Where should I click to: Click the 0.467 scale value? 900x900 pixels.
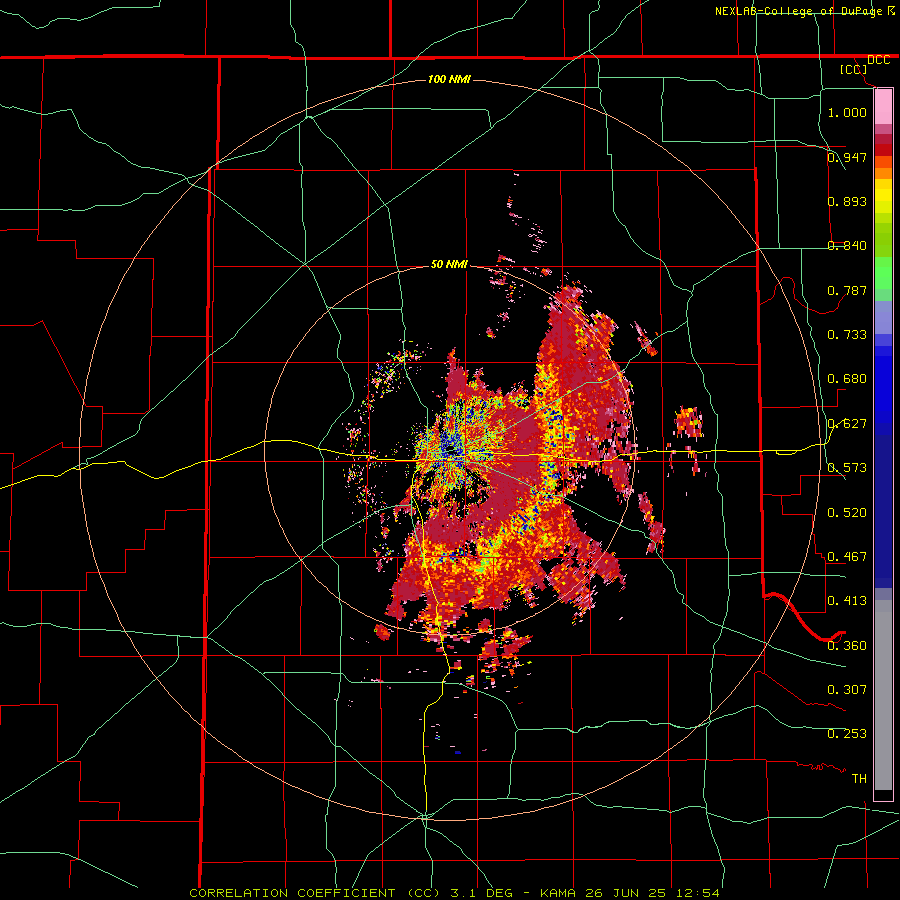(847, 556)
